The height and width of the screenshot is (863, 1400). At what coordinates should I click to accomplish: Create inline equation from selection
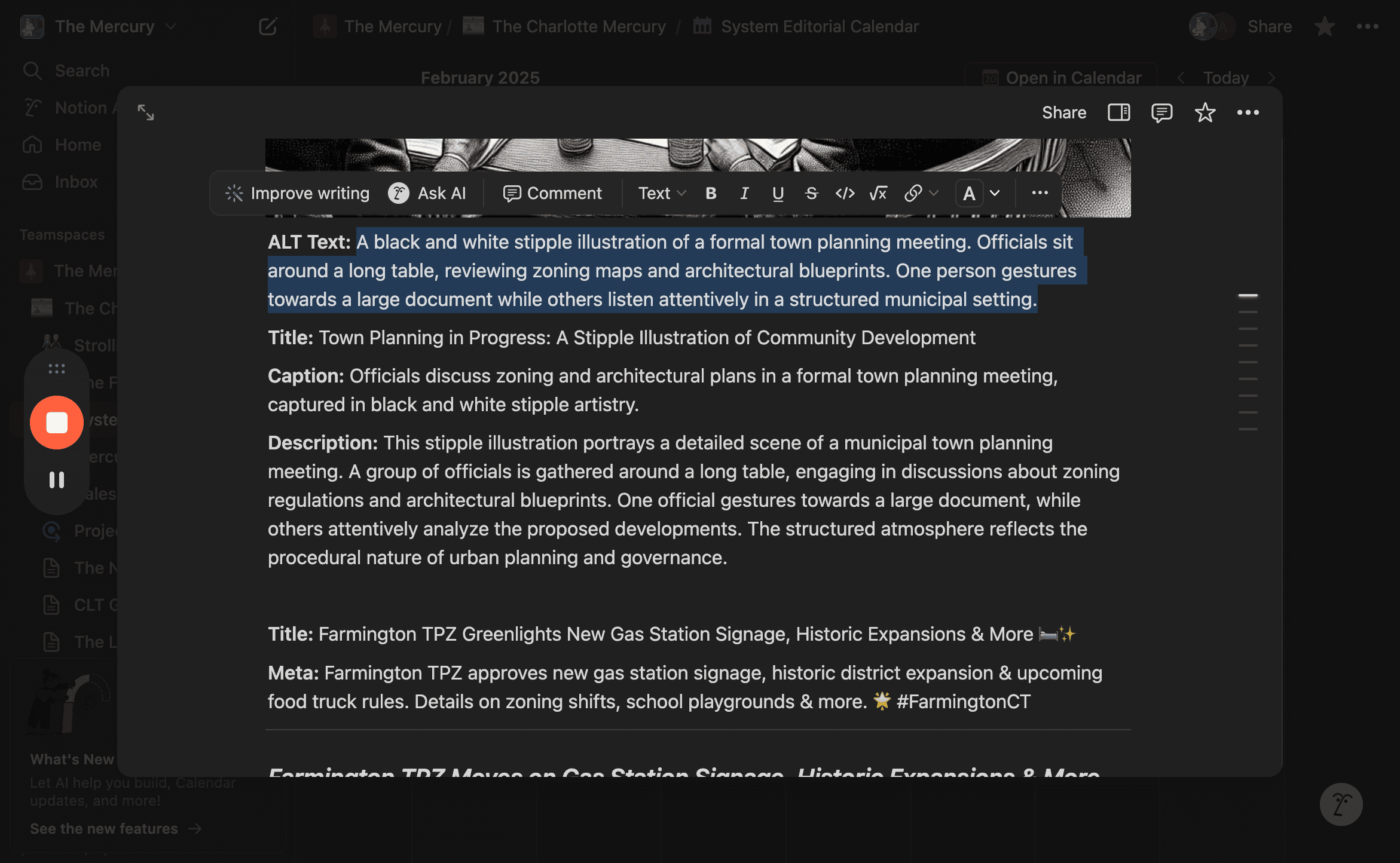click(x=878, y=193)
